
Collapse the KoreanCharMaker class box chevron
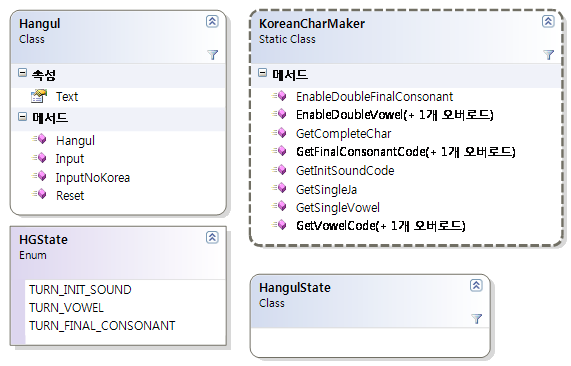coord(548,21)
